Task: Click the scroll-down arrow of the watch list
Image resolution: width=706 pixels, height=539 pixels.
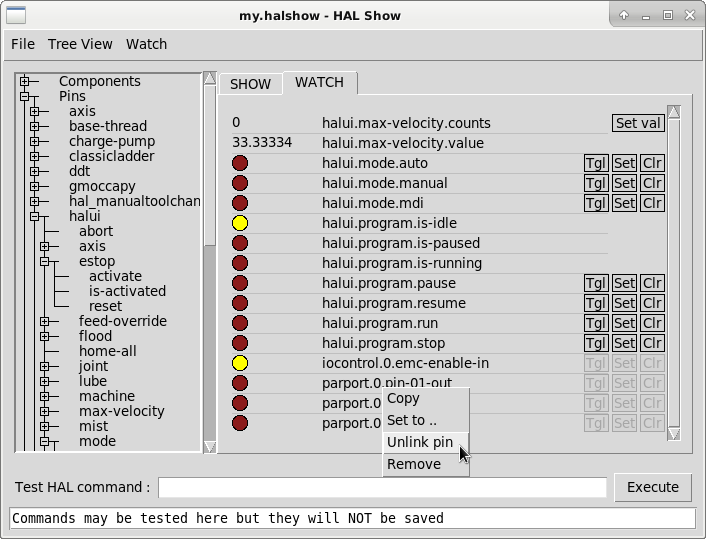Action: 673,433
